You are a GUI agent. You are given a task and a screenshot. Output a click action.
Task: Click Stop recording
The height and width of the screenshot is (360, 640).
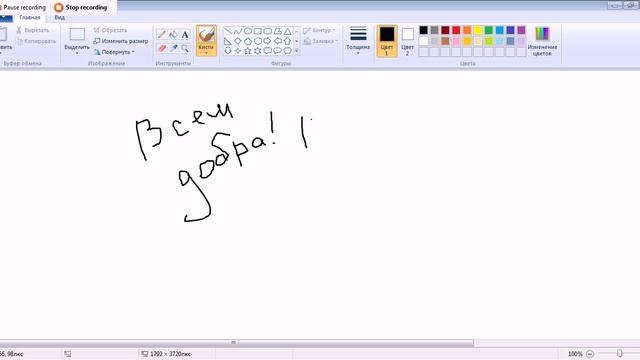(x=81, y=7)
